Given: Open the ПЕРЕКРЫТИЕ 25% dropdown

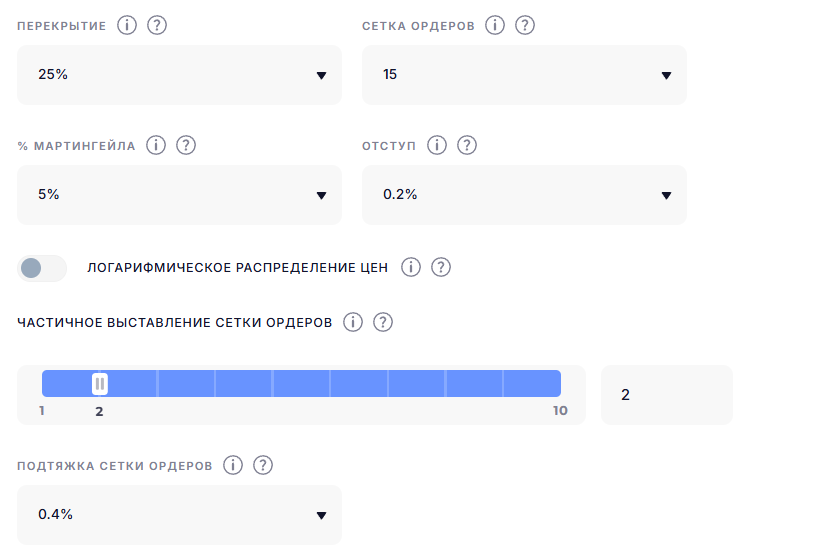Looking at the screenshot, I should pyautogui.click(x=180, y=75).
